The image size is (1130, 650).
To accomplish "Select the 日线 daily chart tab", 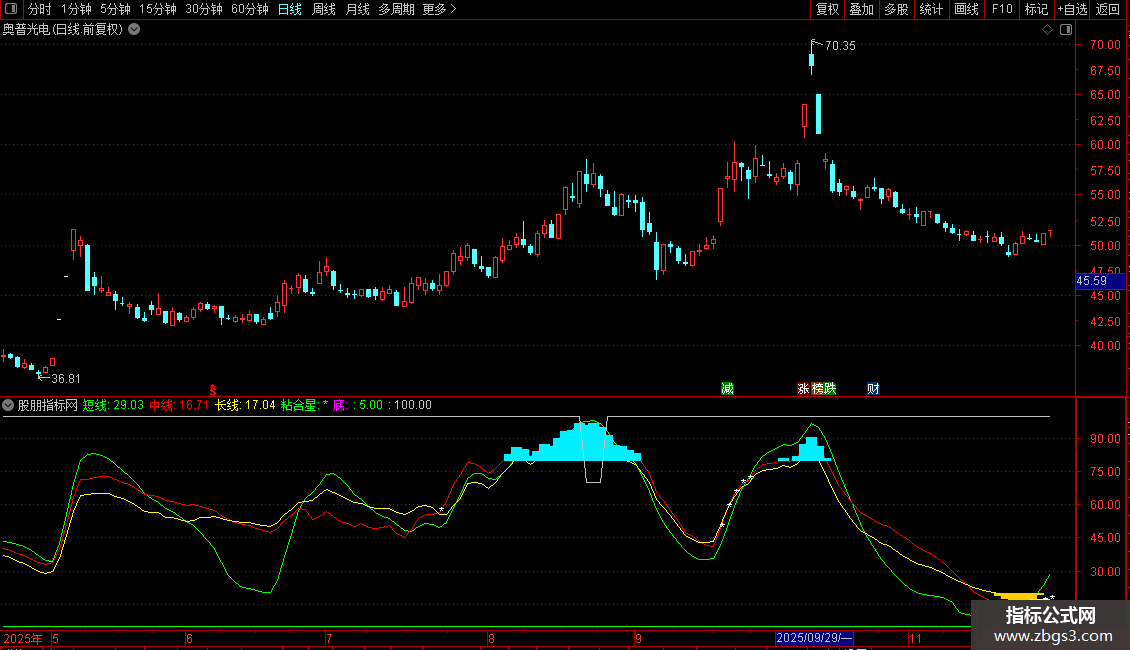I will (290, 9).
